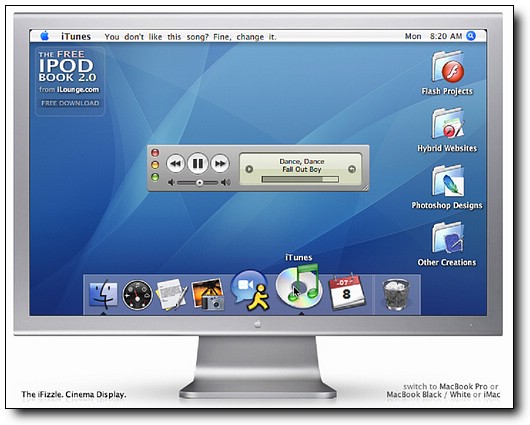Click left arrow in song display
530x425 pixels.
(x=249, y=169)
